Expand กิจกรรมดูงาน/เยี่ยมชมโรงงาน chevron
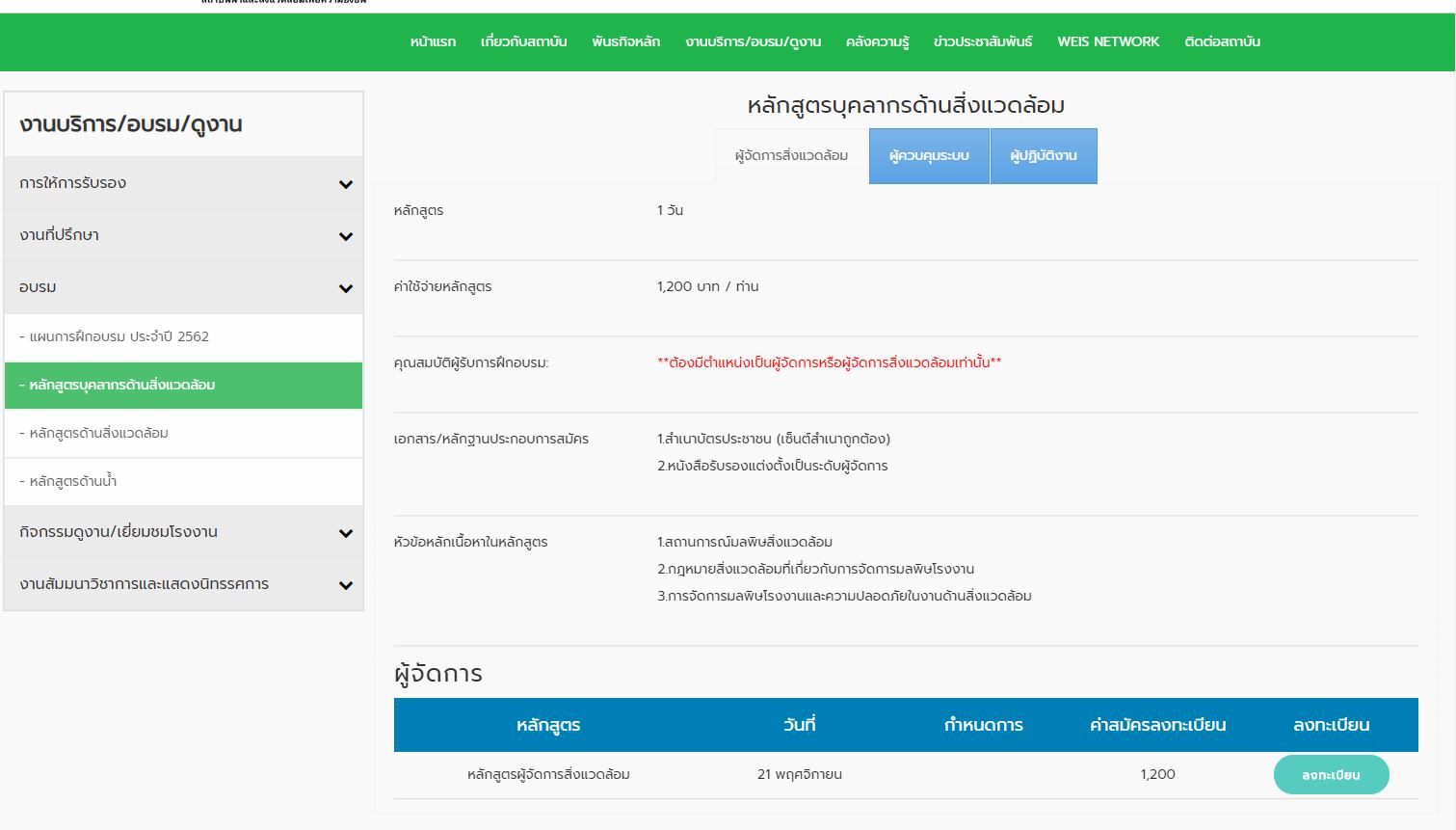The image size is (1456, 830). [346, 533]
